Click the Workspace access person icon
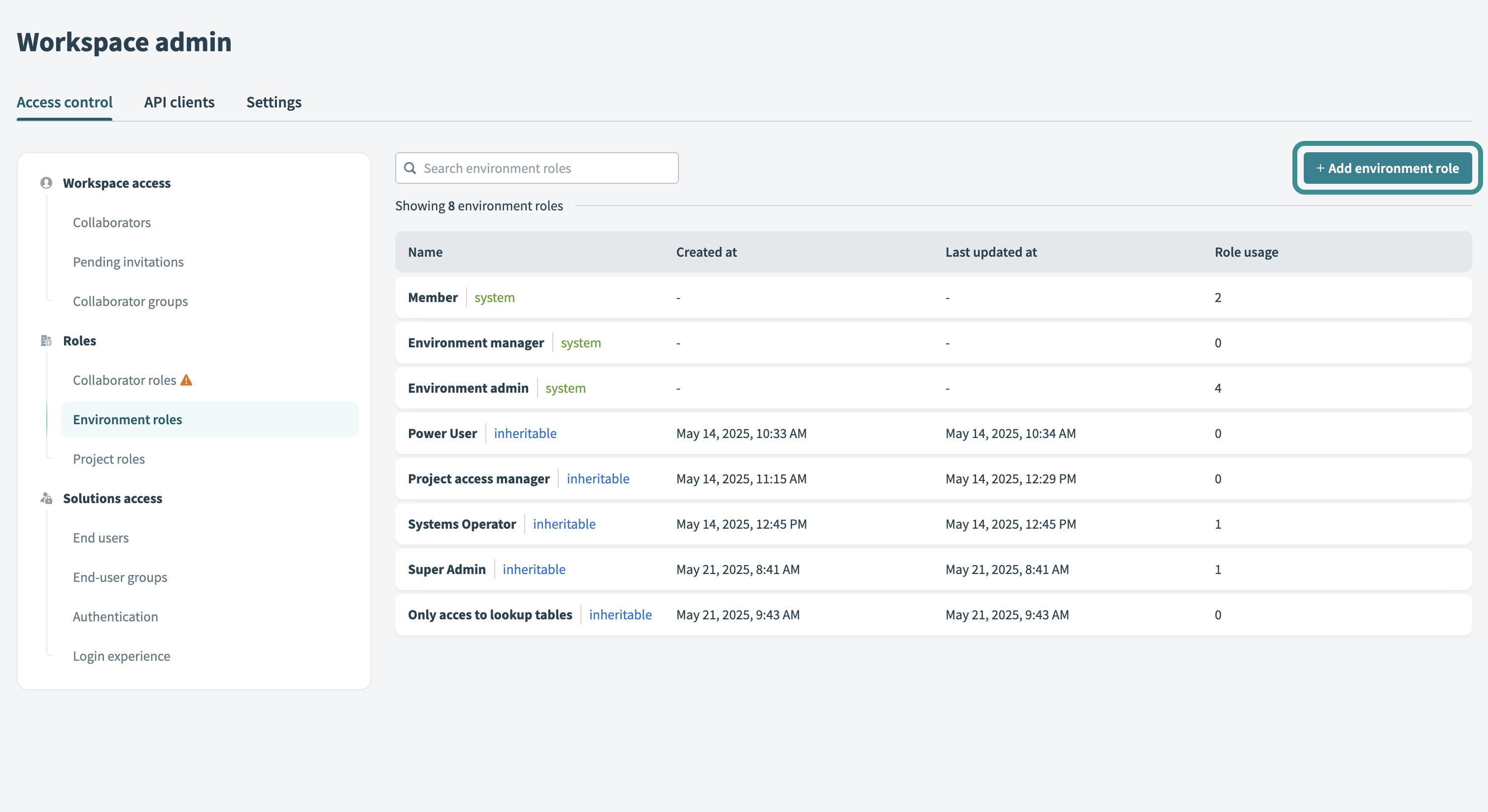The image size is (1488, 812). click(46, 183)
